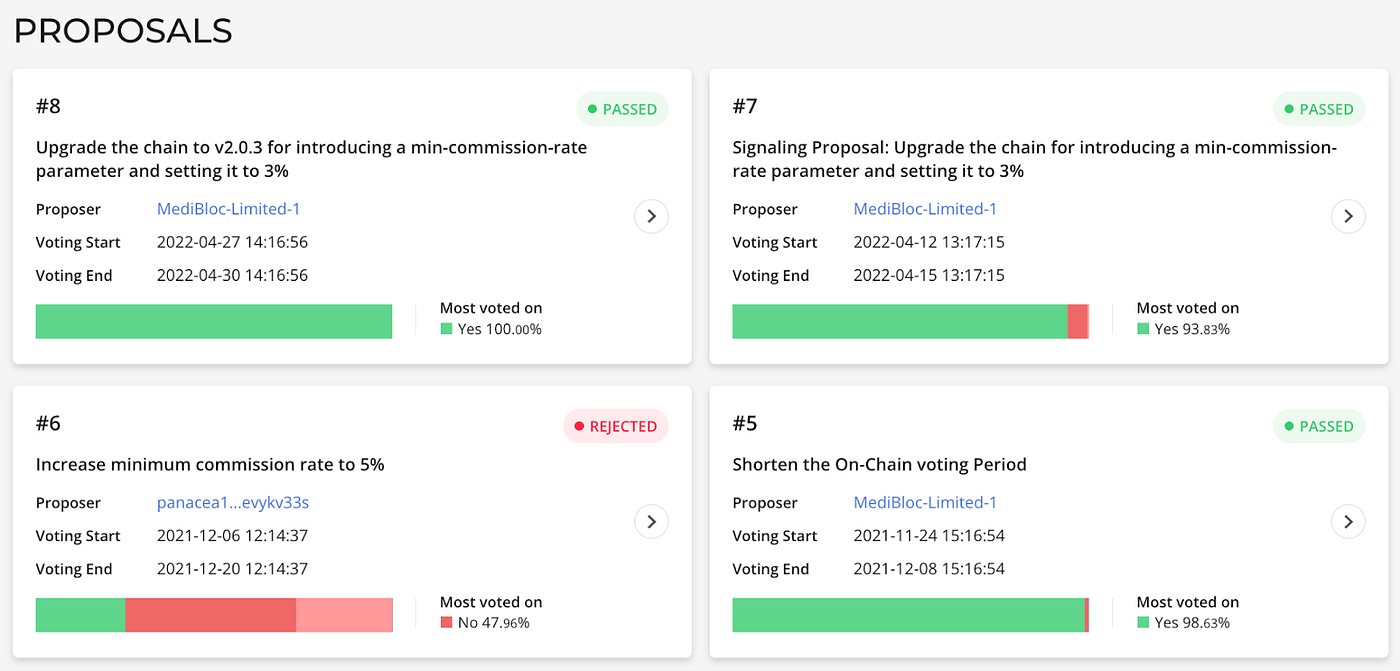Open proposal #5 details arrow
This screenshot has width=1400, height=671.
click(1348, 521)
